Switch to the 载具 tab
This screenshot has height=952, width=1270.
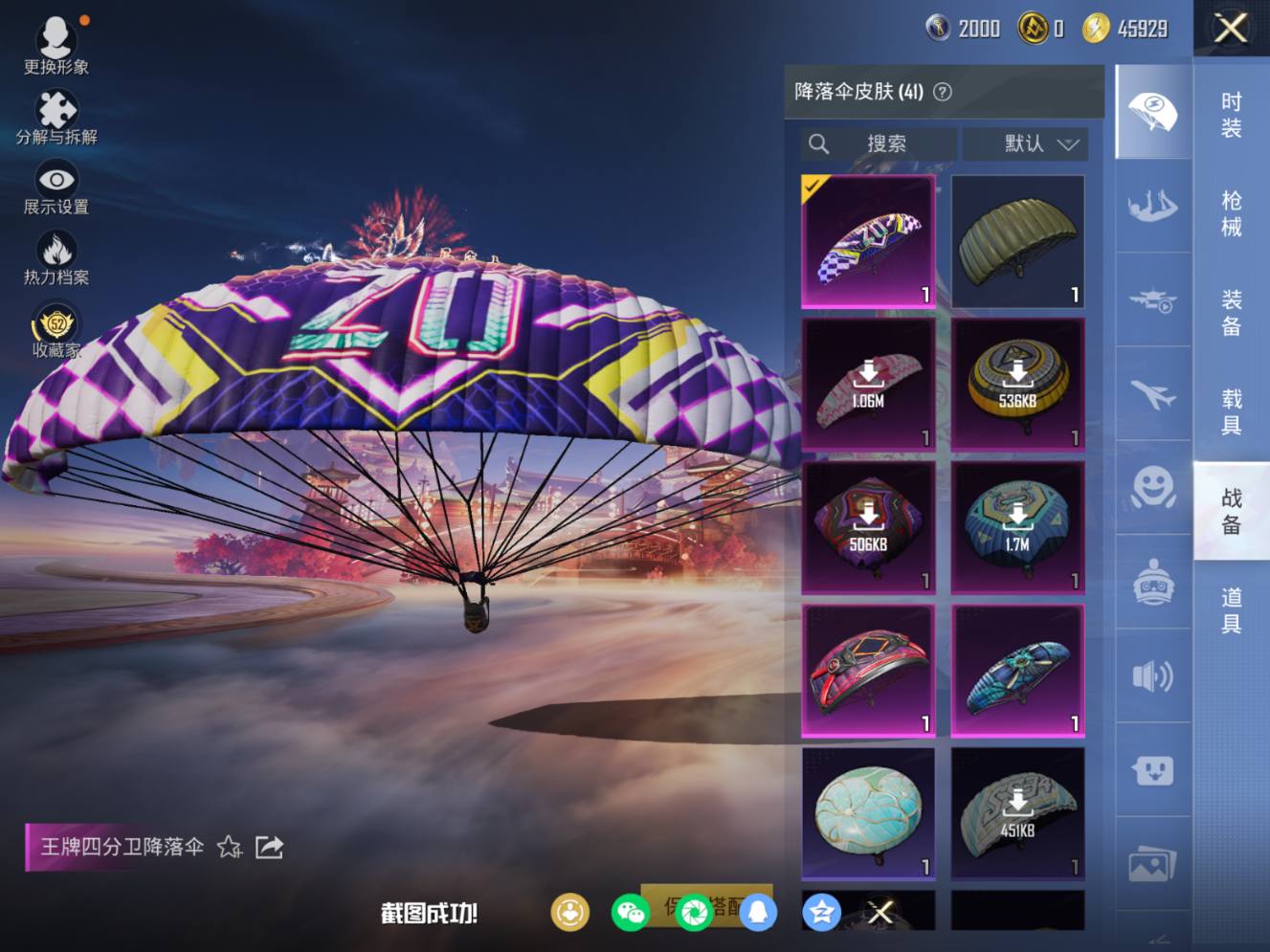tap(1232, 412)
